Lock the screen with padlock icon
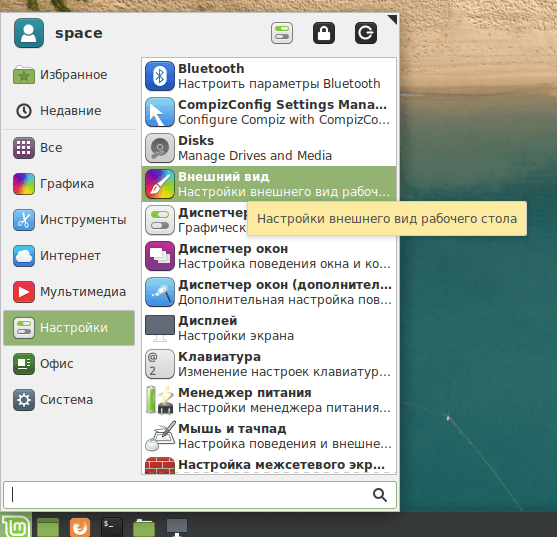The height and width of the screenshot is (537, 557). coord(324,33)
